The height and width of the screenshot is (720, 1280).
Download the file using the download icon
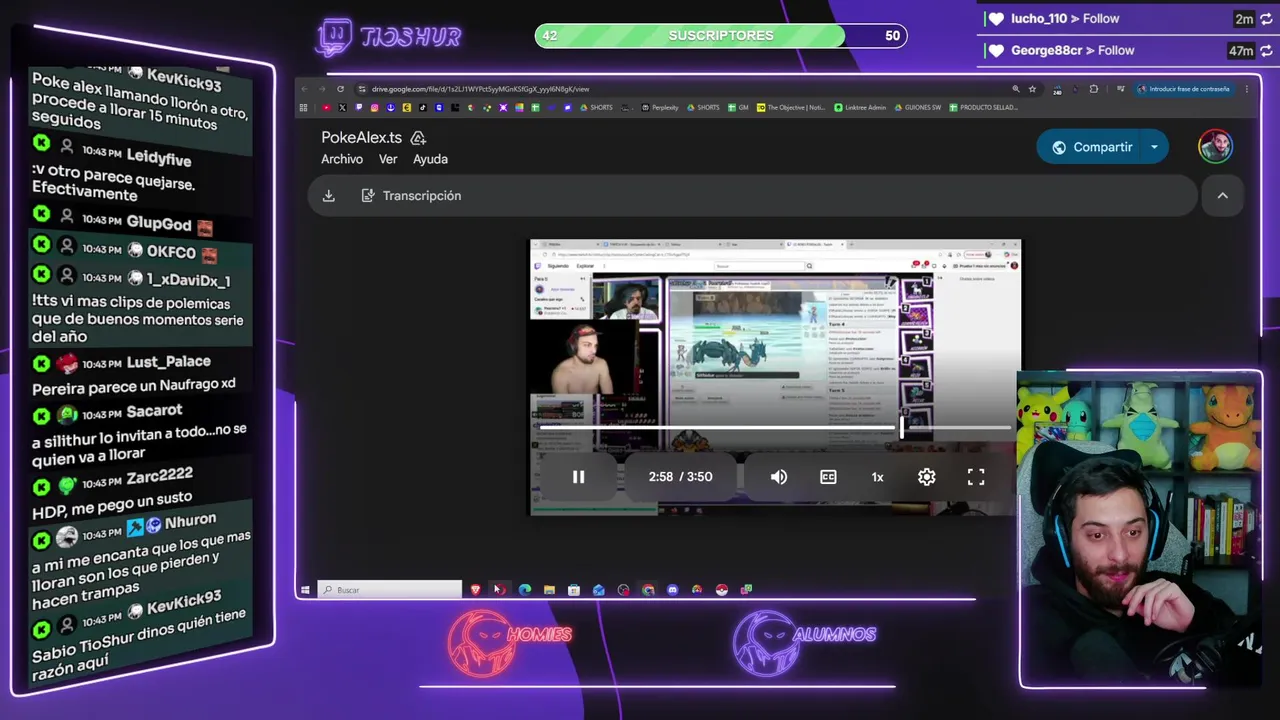click(x=328, y=196)
